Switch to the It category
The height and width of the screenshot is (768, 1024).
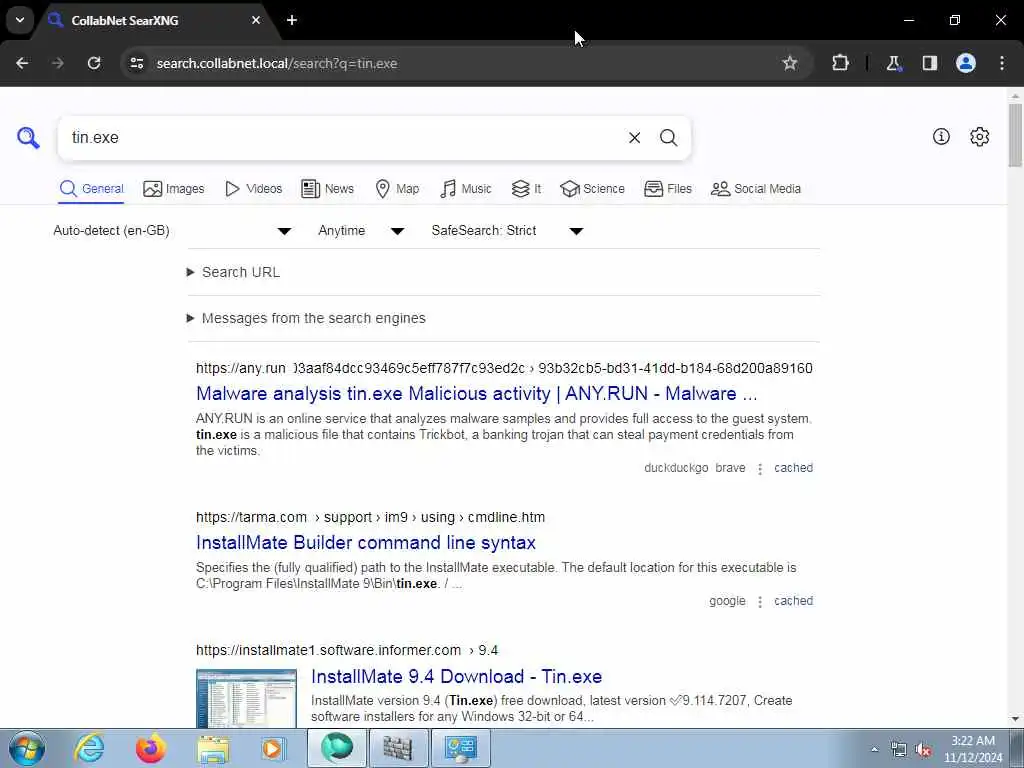tap(526, 189)
